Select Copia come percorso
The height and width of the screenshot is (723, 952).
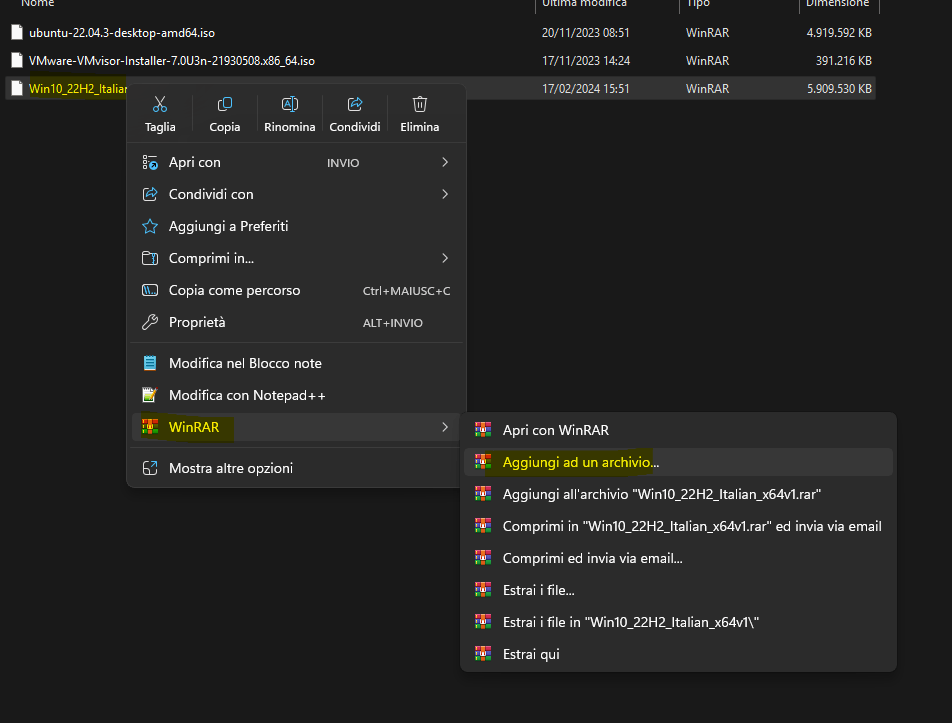click(x=234, y=290)
